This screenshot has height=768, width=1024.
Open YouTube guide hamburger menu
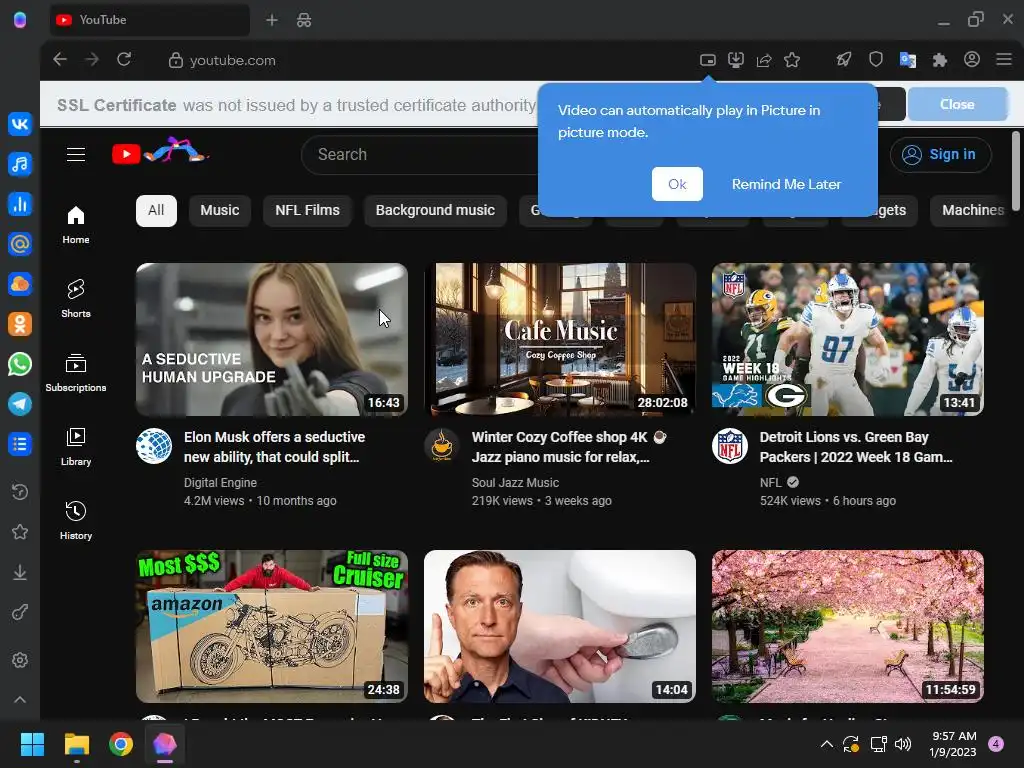pos(76,154)
